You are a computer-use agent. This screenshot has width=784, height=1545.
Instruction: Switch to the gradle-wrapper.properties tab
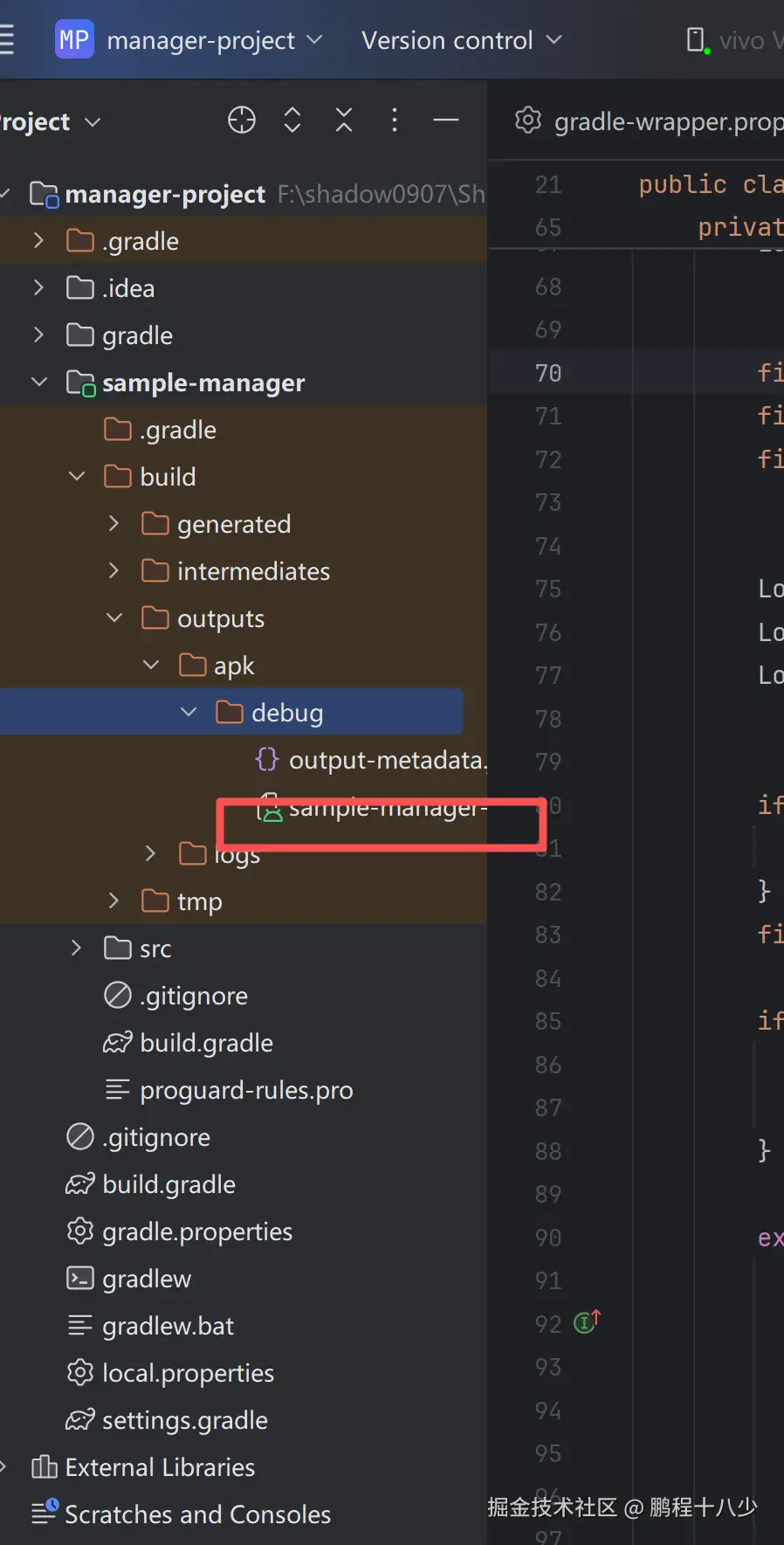coord(651,121)
